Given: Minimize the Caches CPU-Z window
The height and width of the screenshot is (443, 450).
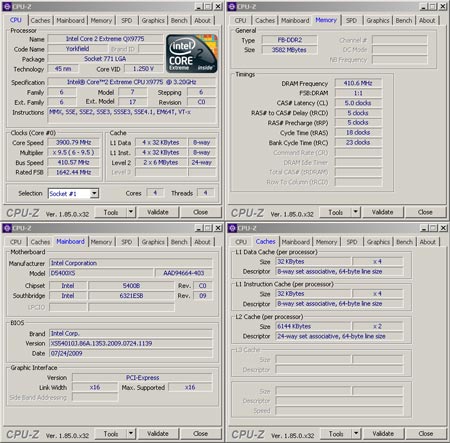Looking at the screenshot, I should click(x=424, y=228).
